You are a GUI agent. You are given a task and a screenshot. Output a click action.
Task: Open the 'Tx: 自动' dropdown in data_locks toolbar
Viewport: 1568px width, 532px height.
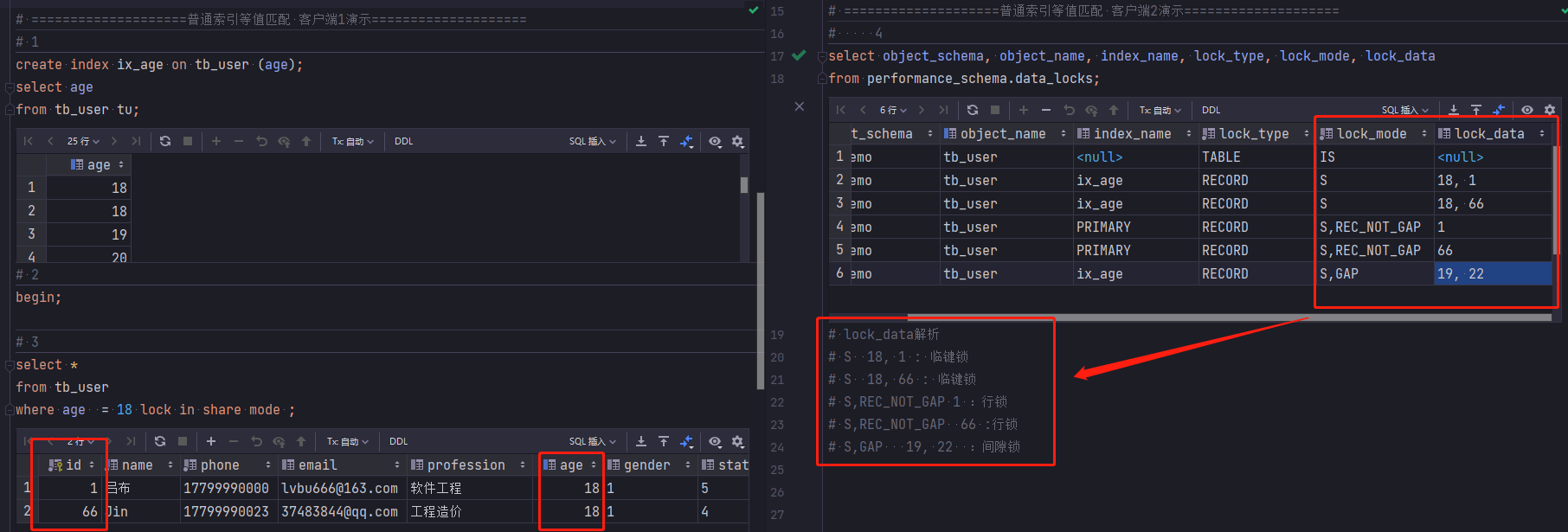(1160, 110)
